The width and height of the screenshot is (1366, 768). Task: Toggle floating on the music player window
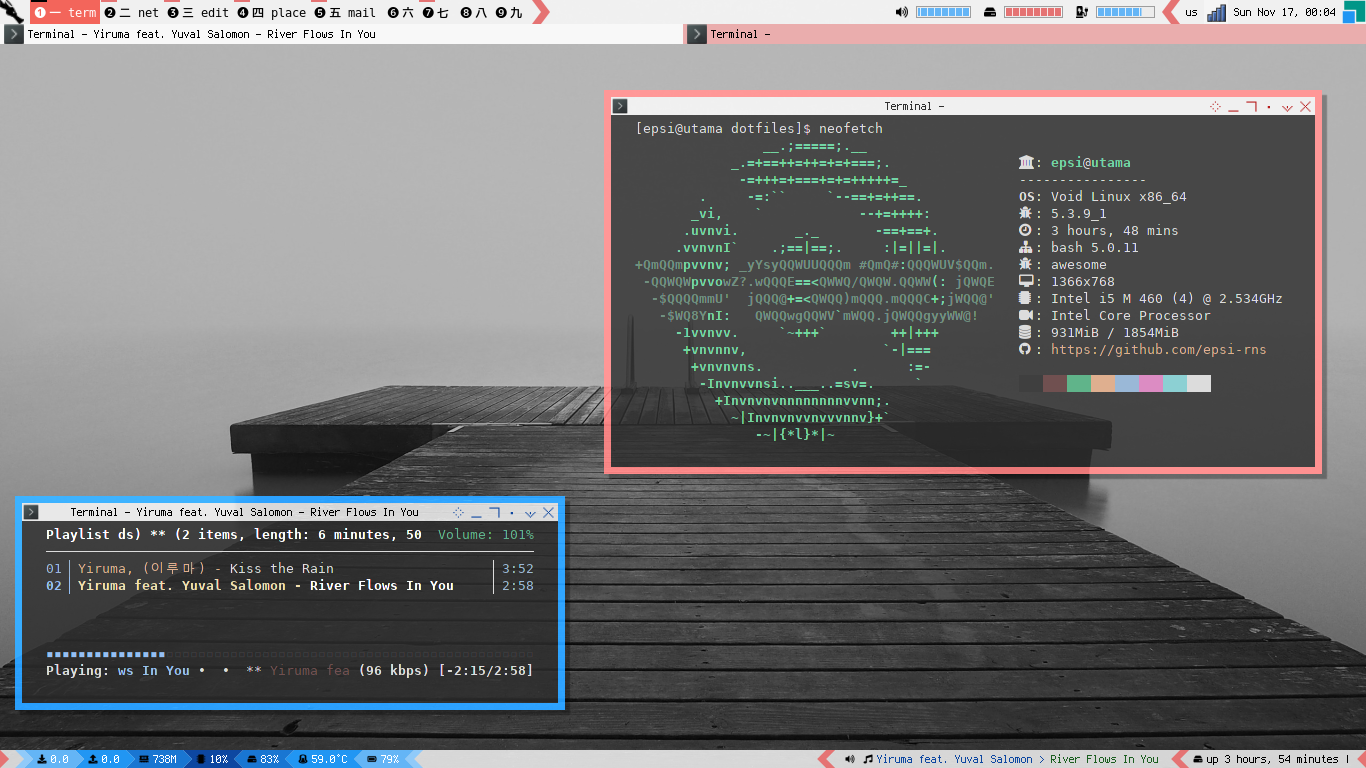[x=458, y=512]
